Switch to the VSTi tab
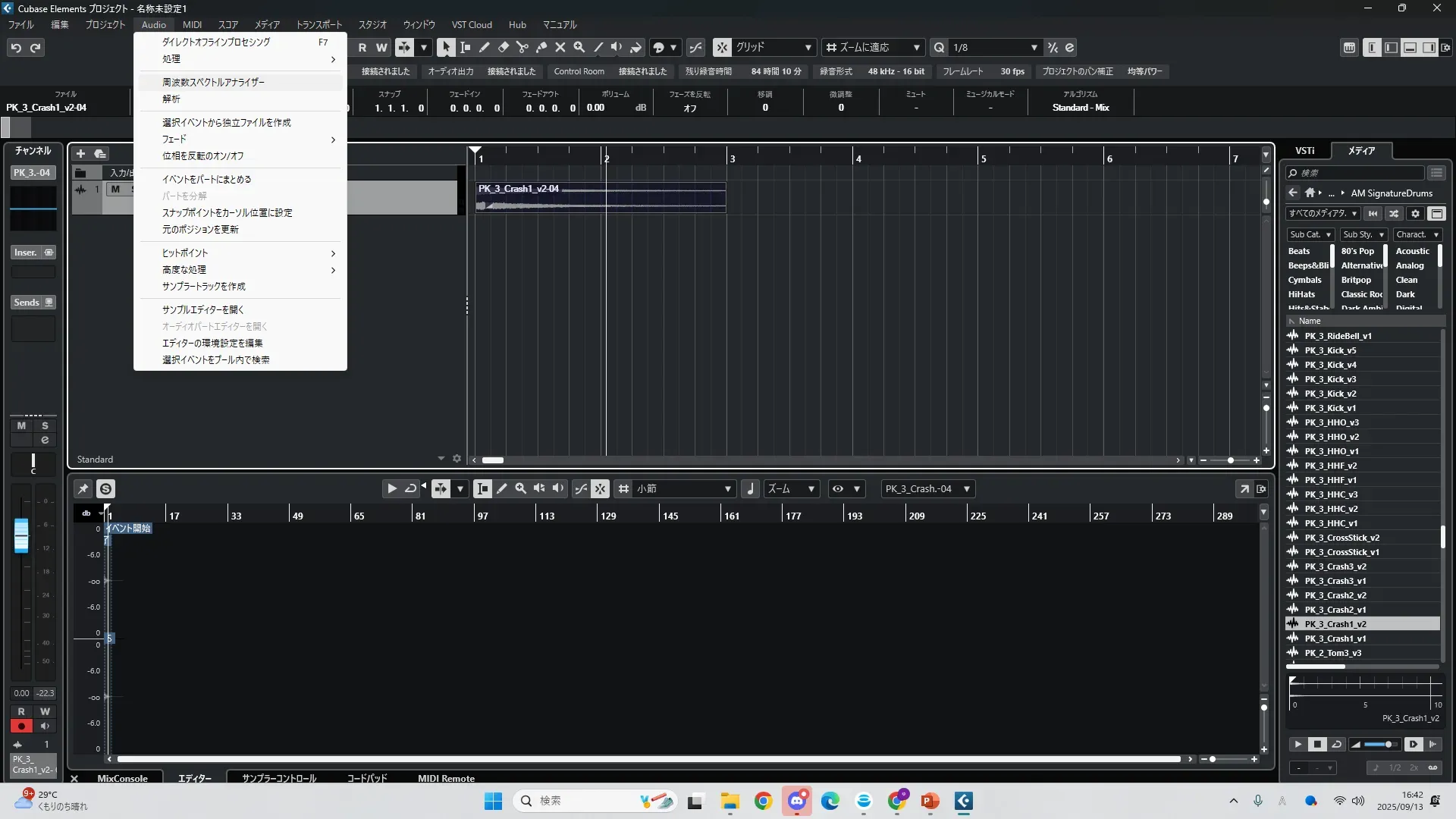 click(1304, 150)
